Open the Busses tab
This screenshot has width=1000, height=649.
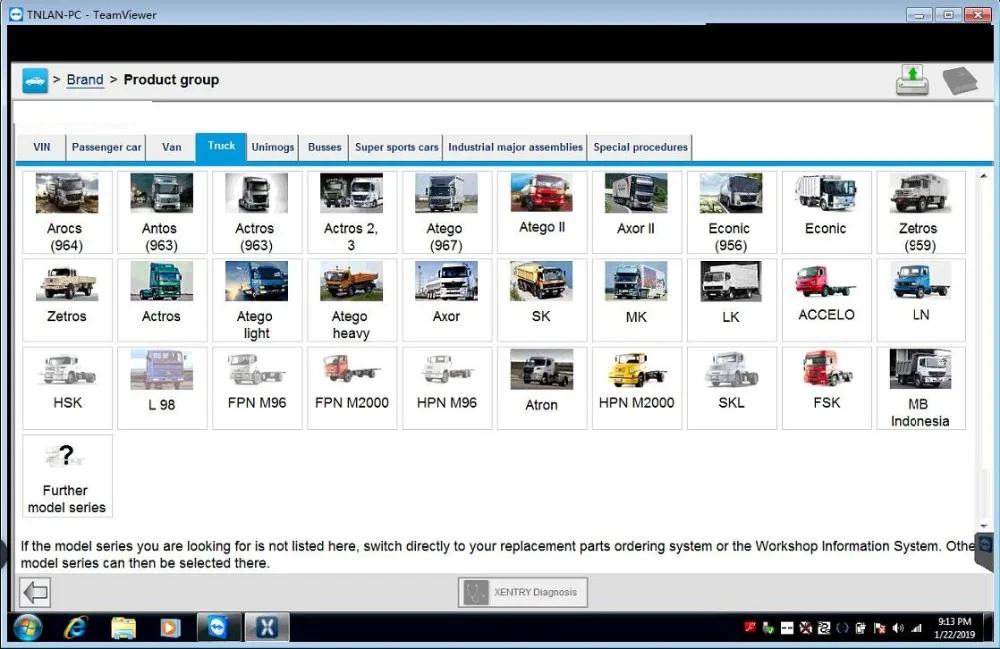coord(325,147)
